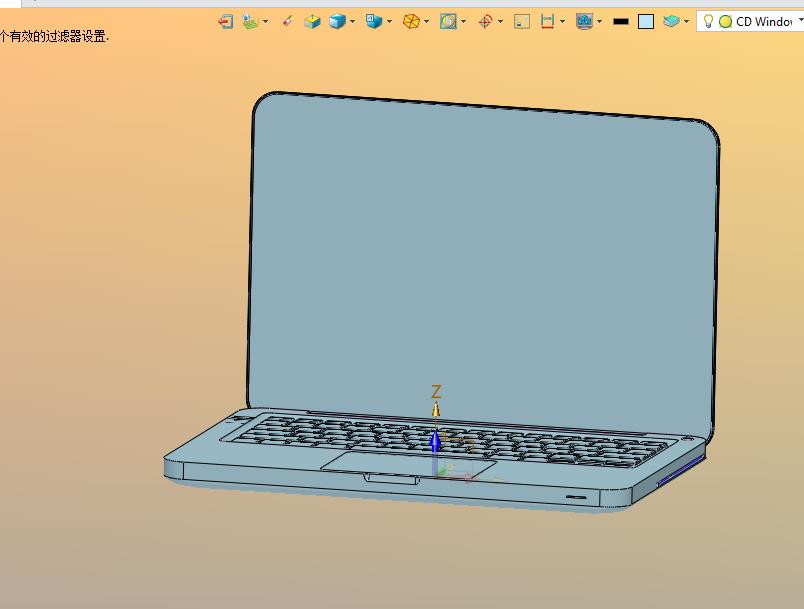Click the red exit arrow icon
Viewport: 804px width, 609px height.
[226, 22]
